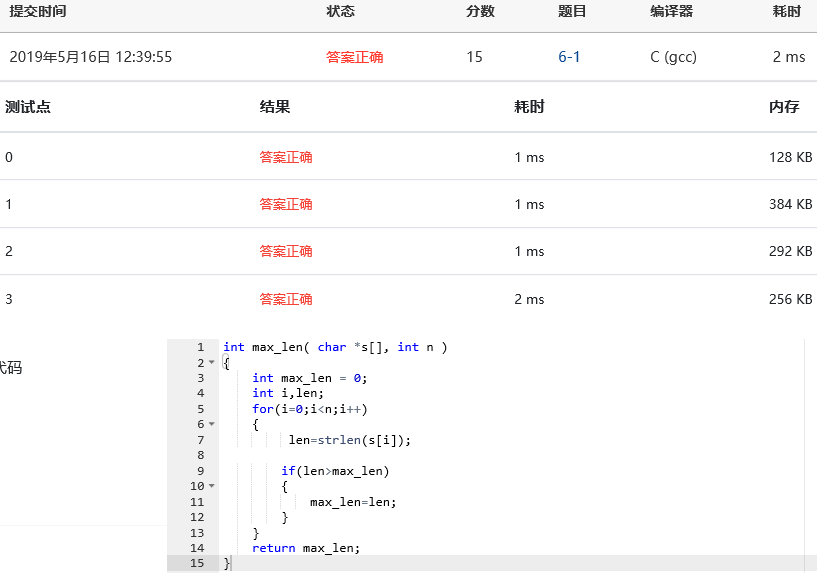Click memory value 256 KB
The height and width of the screenshot is (573, 817).
click(x=790, y=299)
